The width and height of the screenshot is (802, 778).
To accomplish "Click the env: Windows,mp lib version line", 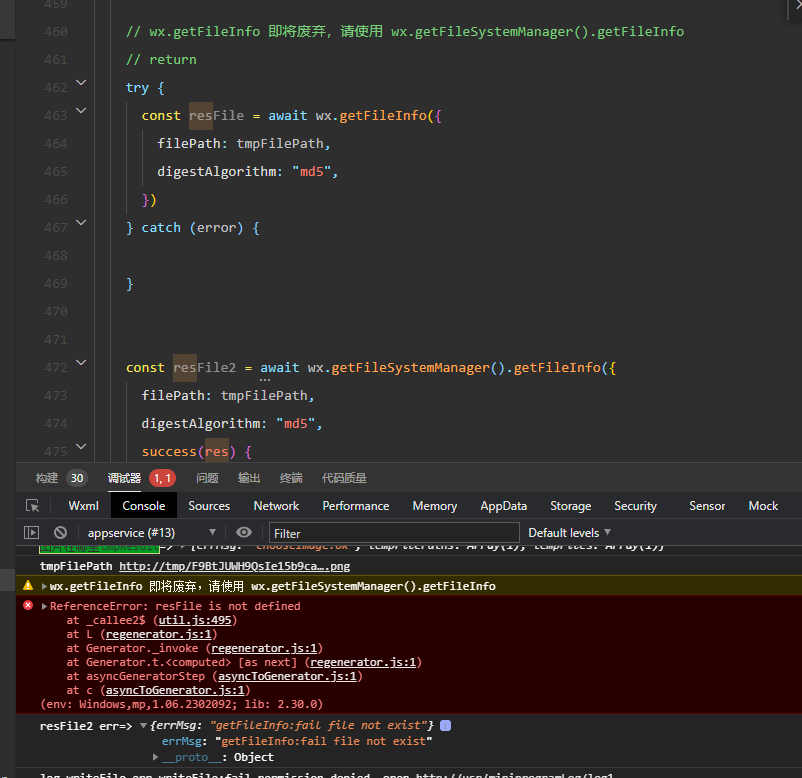I will click(x=182, y=704).
